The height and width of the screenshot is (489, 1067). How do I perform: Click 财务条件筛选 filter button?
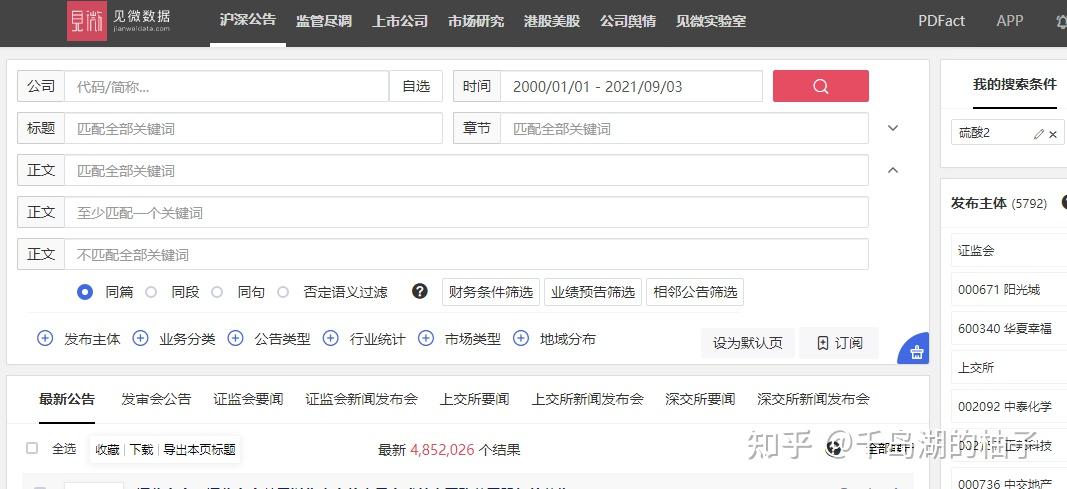click(x=491, y=292)
